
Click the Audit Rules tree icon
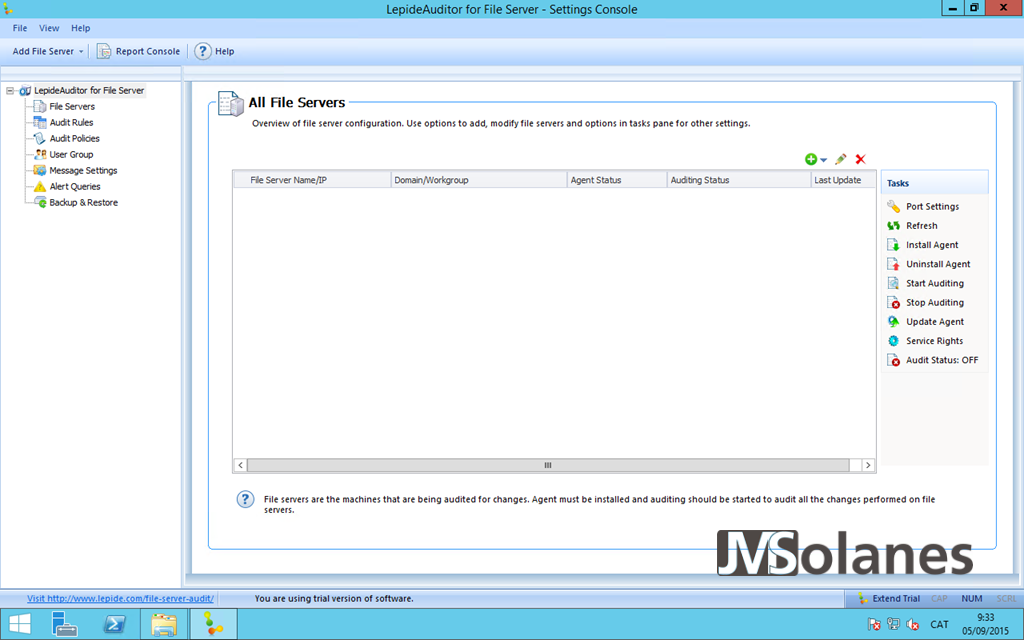[x=40, y=122]
